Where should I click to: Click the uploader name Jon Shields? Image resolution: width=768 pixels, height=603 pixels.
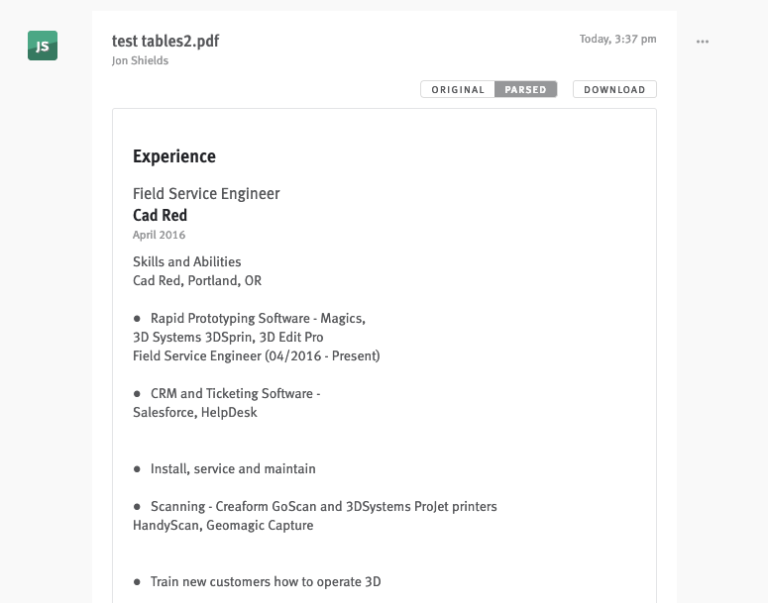point(140,61)
